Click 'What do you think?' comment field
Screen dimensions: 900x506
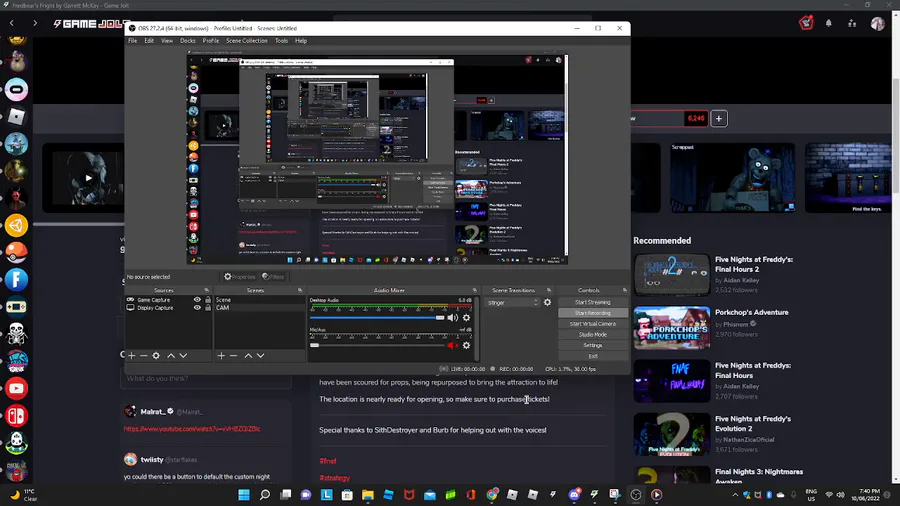tap(205, 379)
